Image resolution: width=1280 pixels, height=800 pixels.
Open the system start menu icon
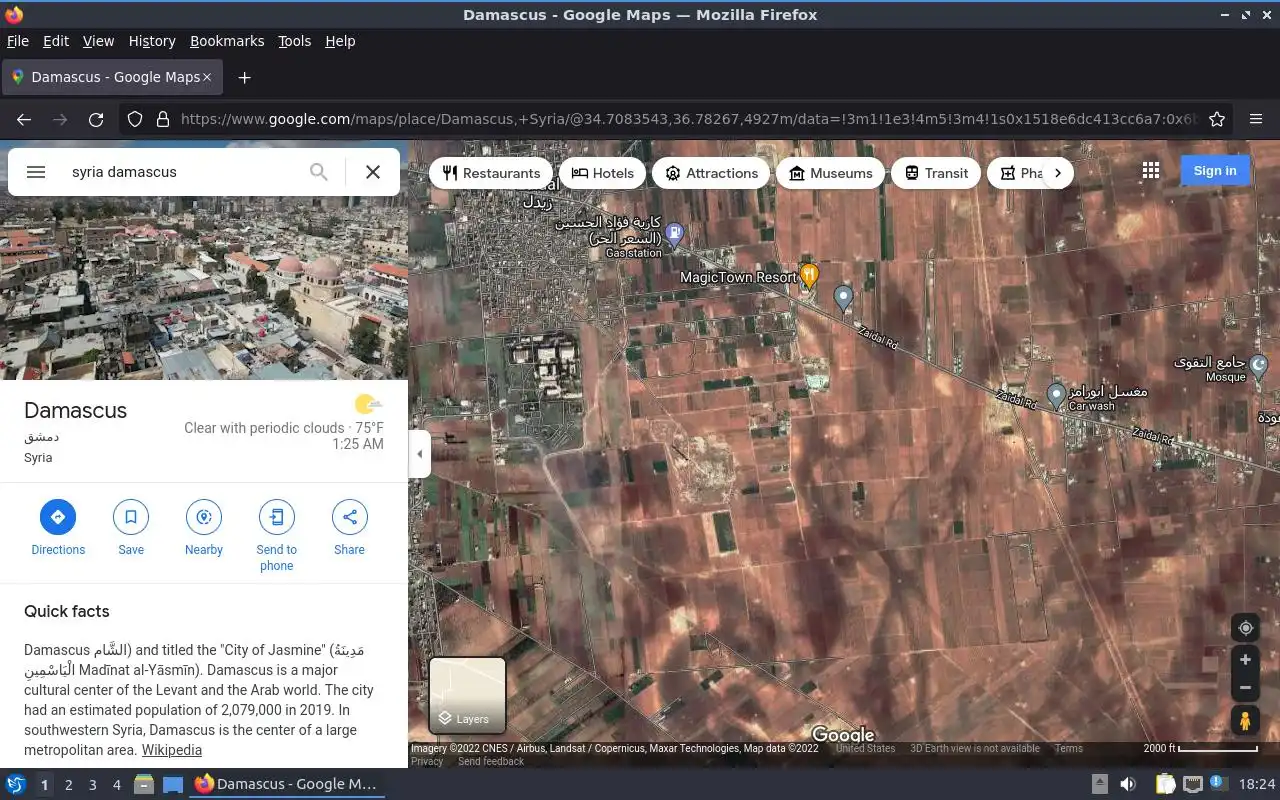tap(16, 785)
